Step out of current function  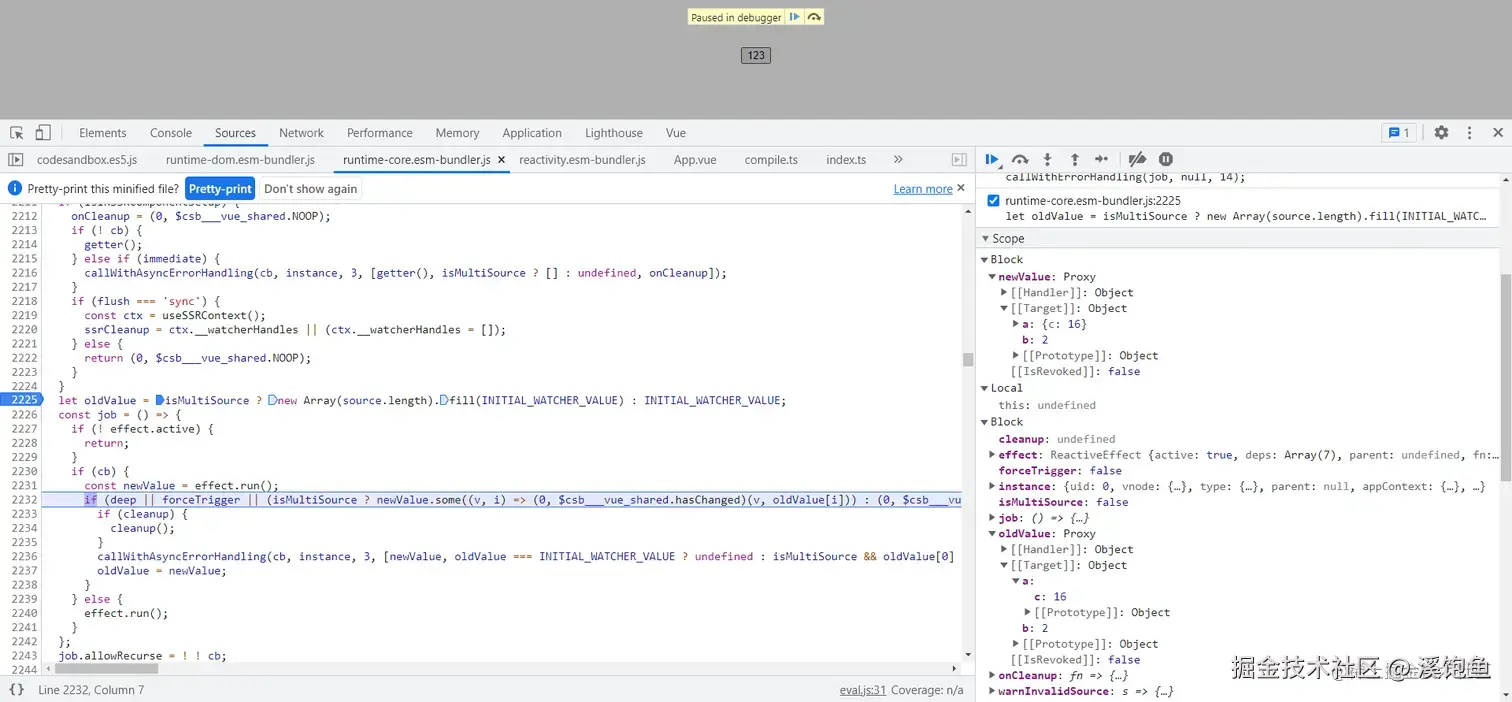click(x=1074, y=159)
